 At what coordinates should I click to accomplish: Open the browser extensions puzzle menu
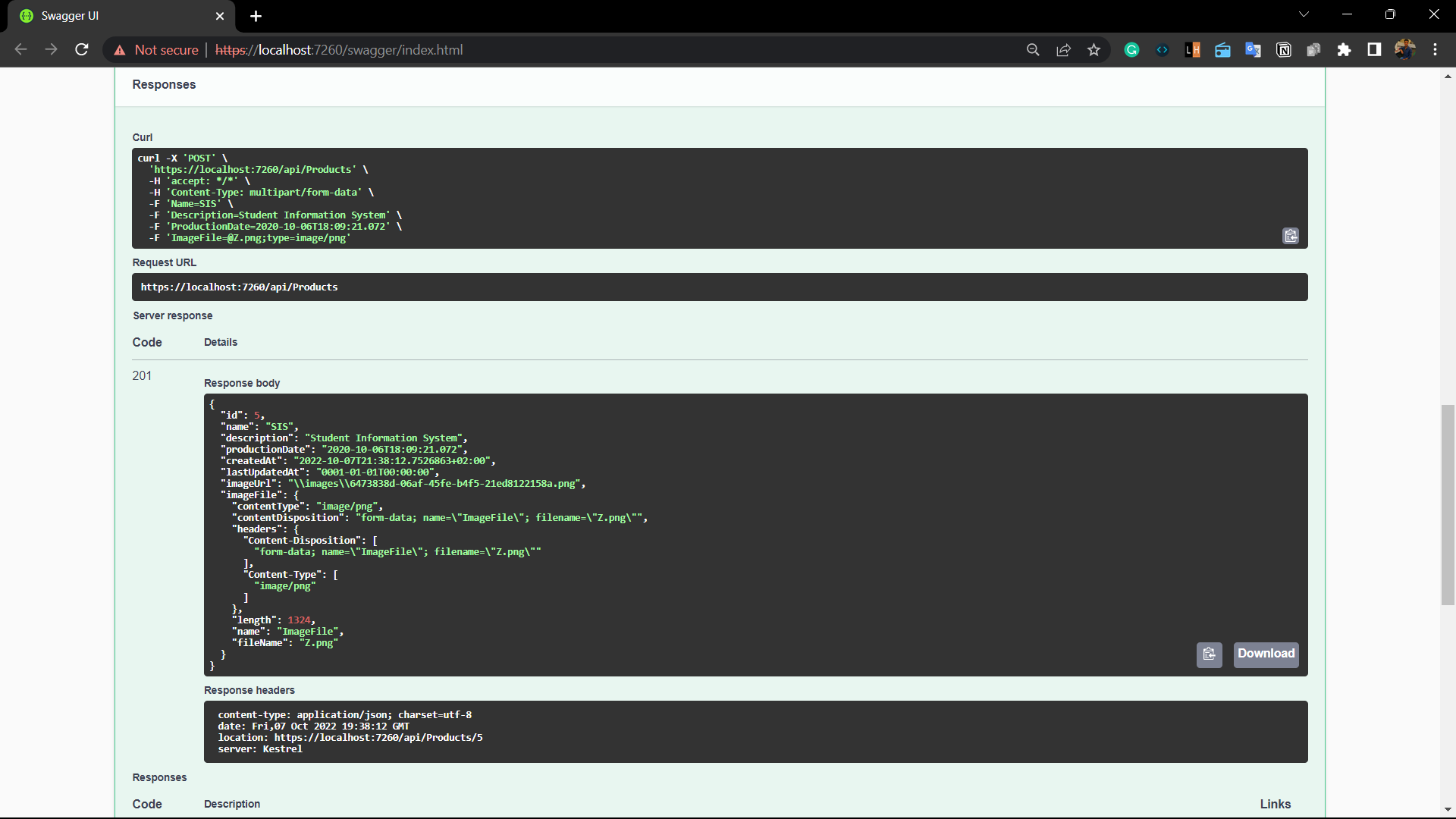[1345, 49]
